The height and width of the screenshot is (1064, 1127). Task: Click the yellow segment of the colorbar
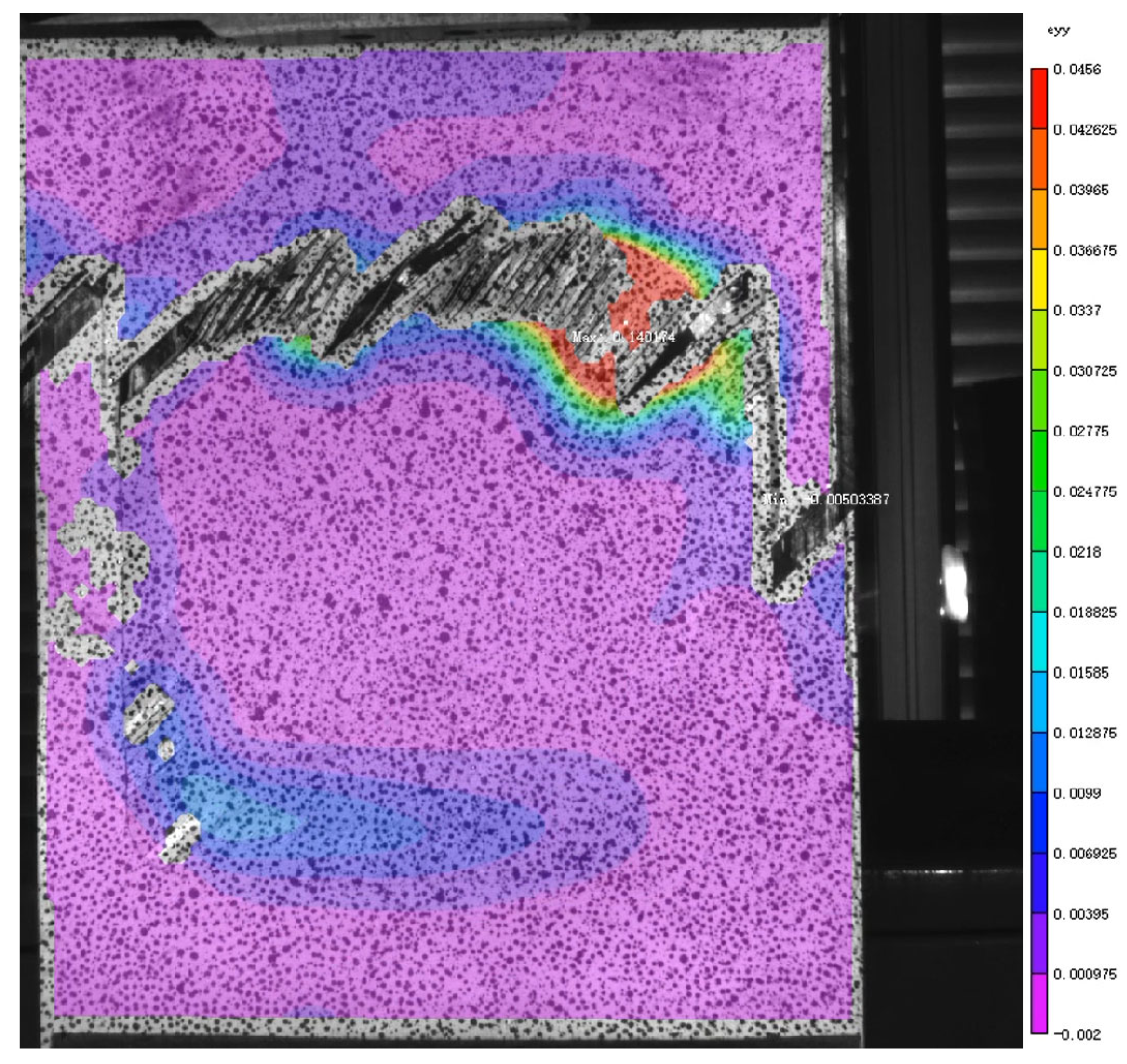click(1039, 279)
